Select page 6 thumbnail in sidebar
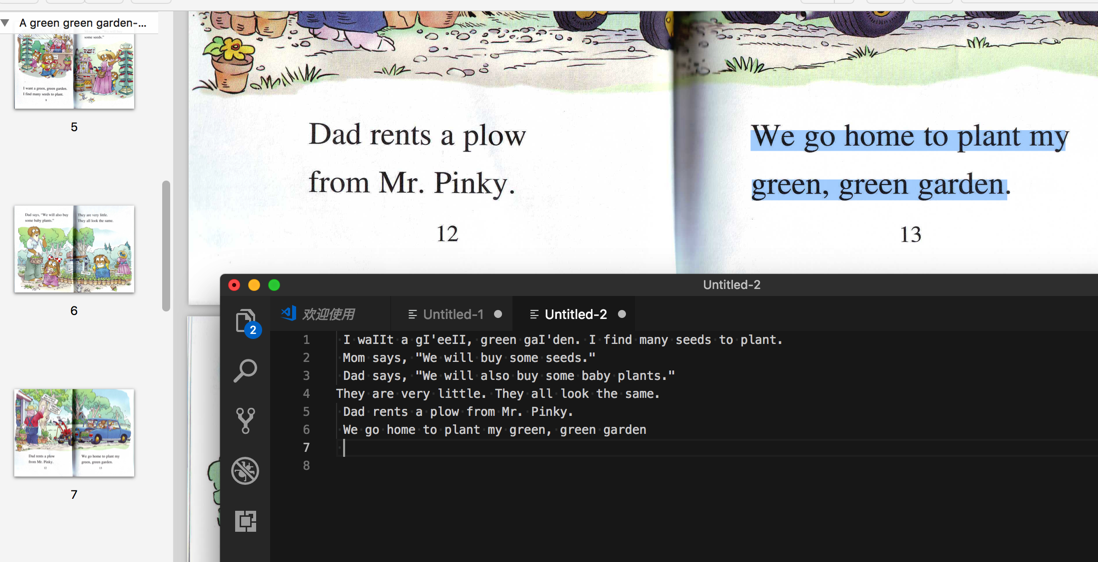The image size is (1098, 562). tap(74, 248)
